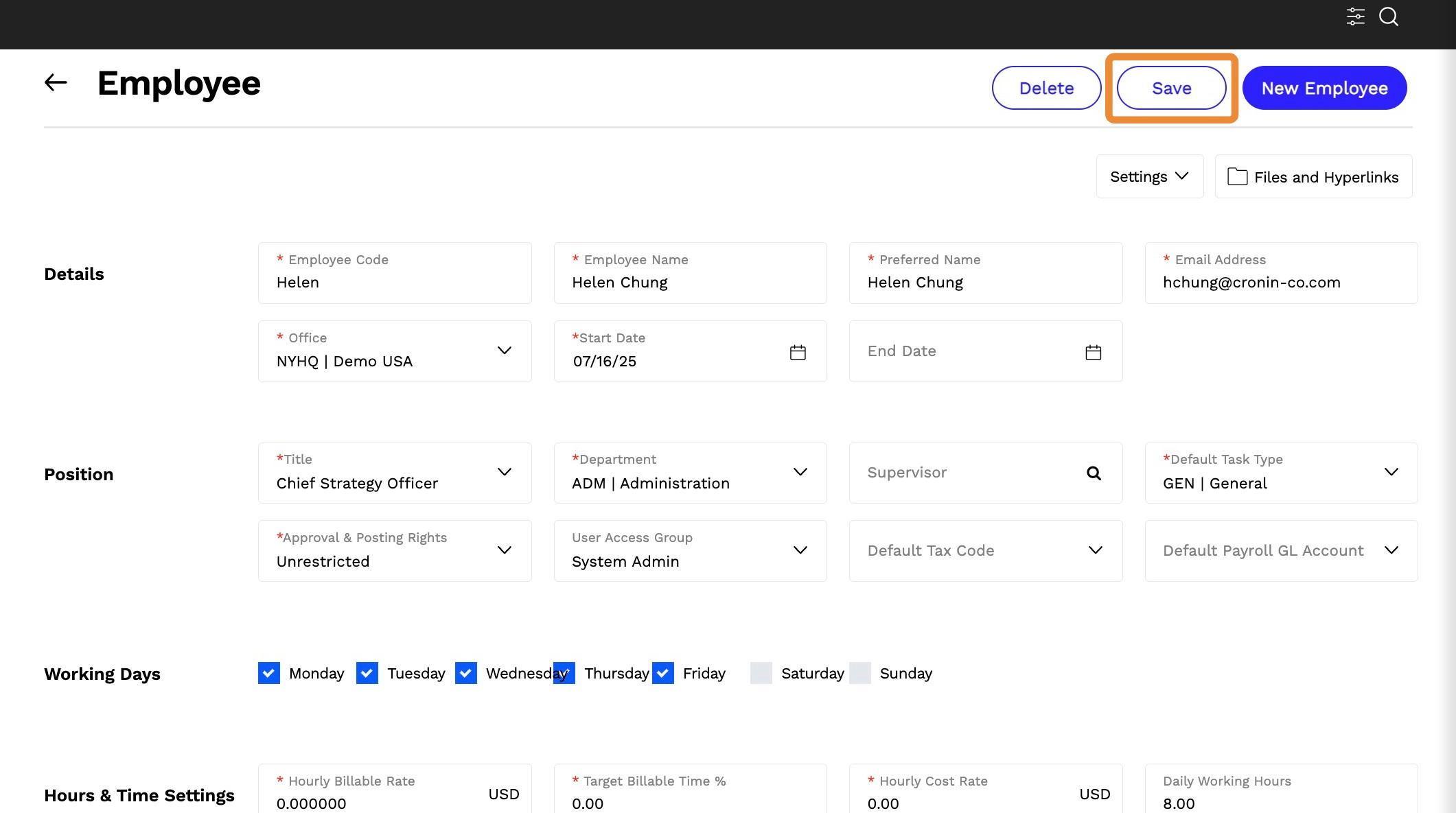The height and width of the screenshot is (813, 1456).
Task: Open Files and Hyperlinks
Action: click(x=1314, y=176)
